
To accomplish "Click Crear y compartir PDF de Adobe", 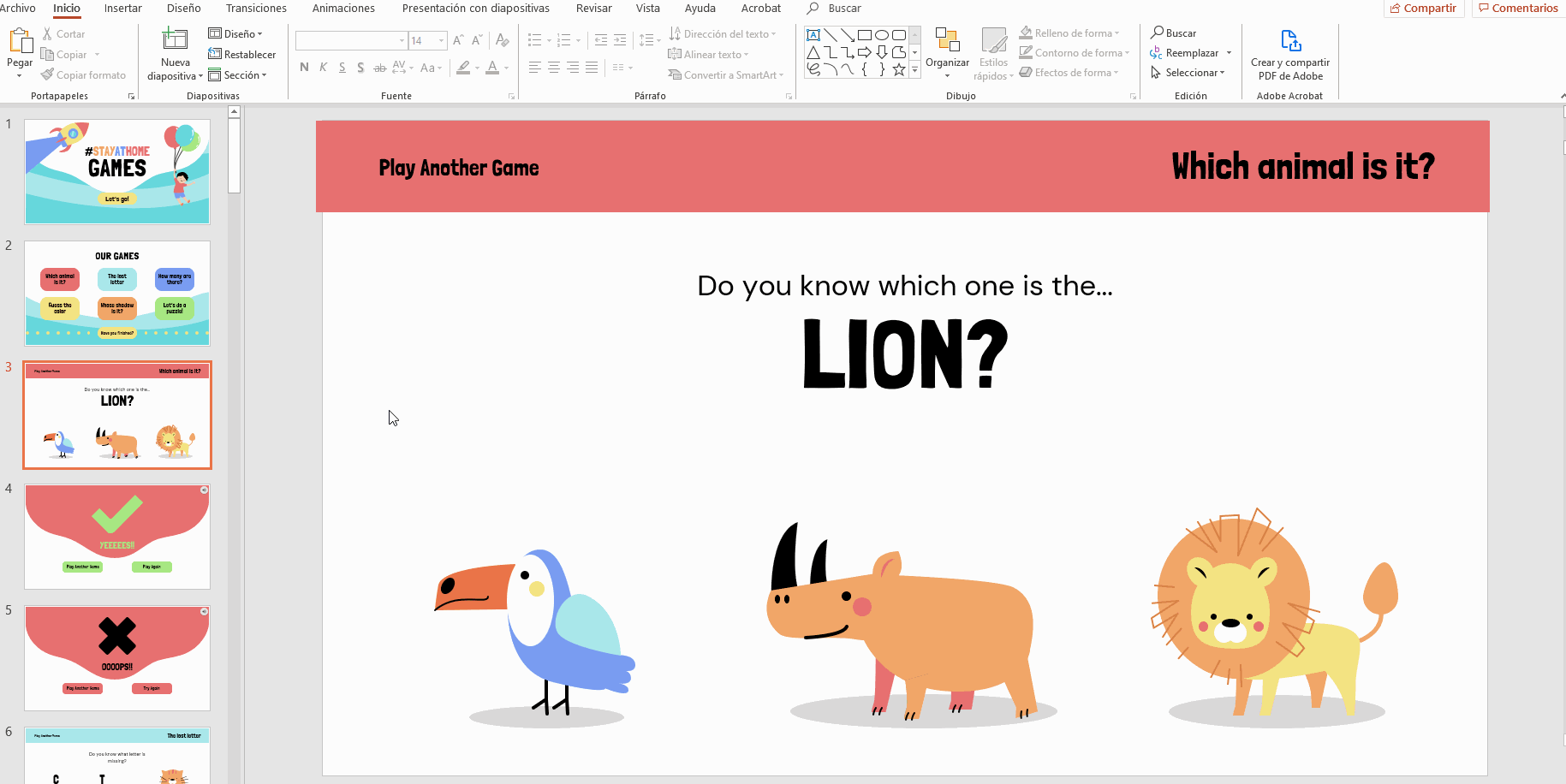I will 1289,55.
